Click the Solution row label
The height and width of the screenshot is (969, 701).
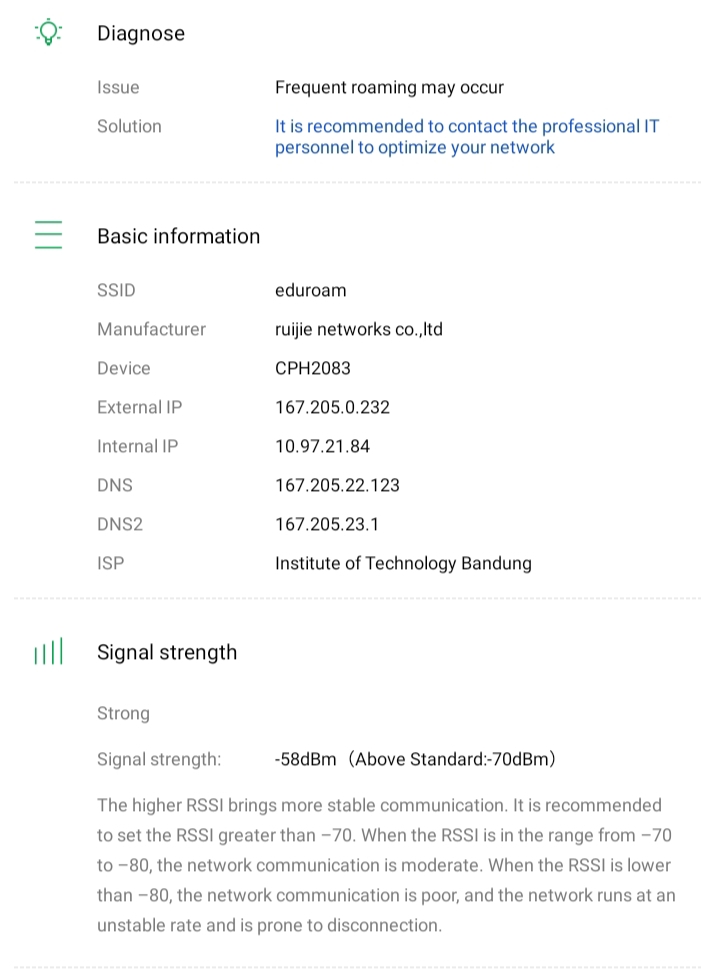(x=129, y=127)
